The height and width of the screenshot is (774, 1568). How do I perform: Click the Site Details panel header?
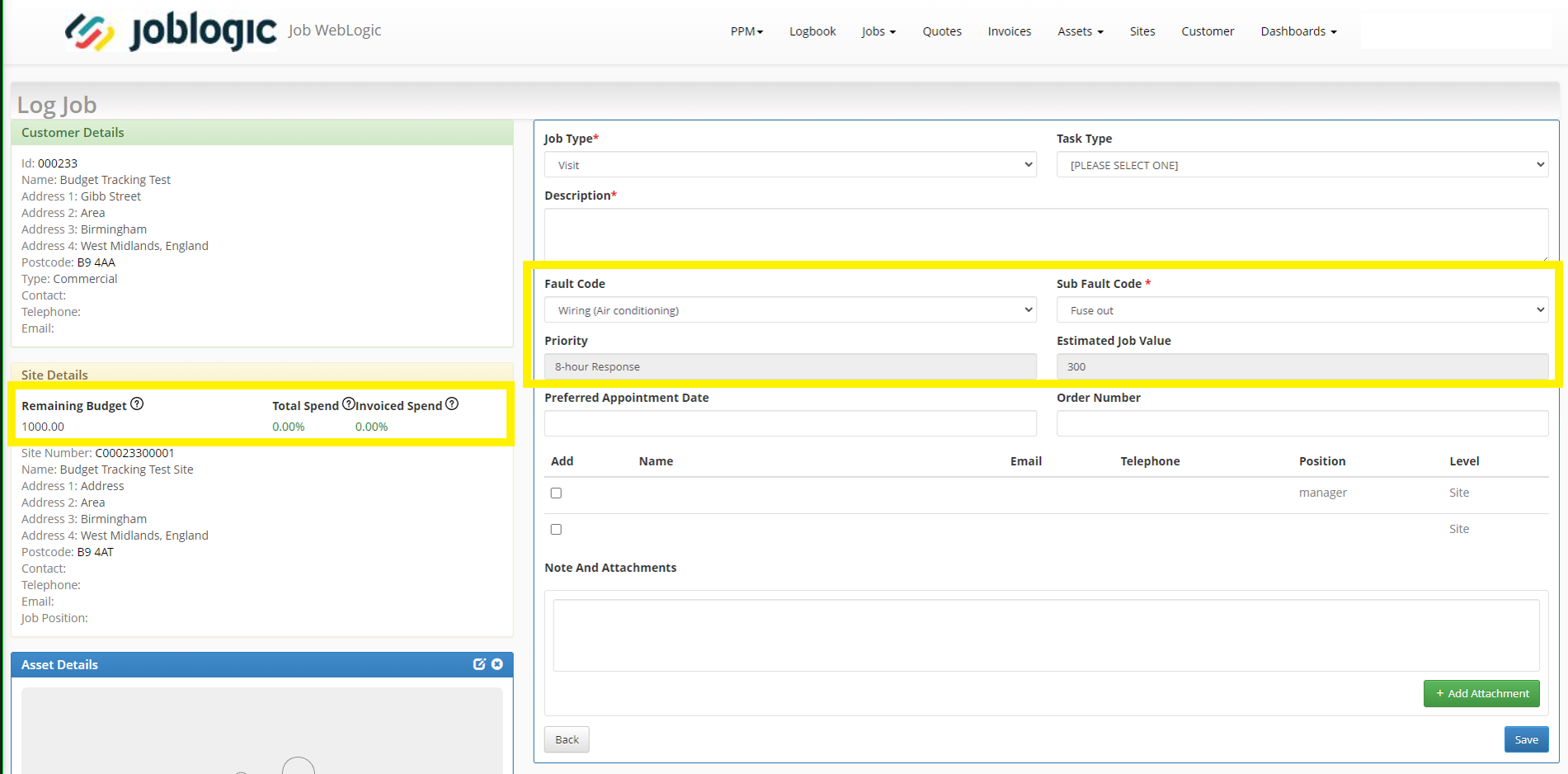[262, 375]
